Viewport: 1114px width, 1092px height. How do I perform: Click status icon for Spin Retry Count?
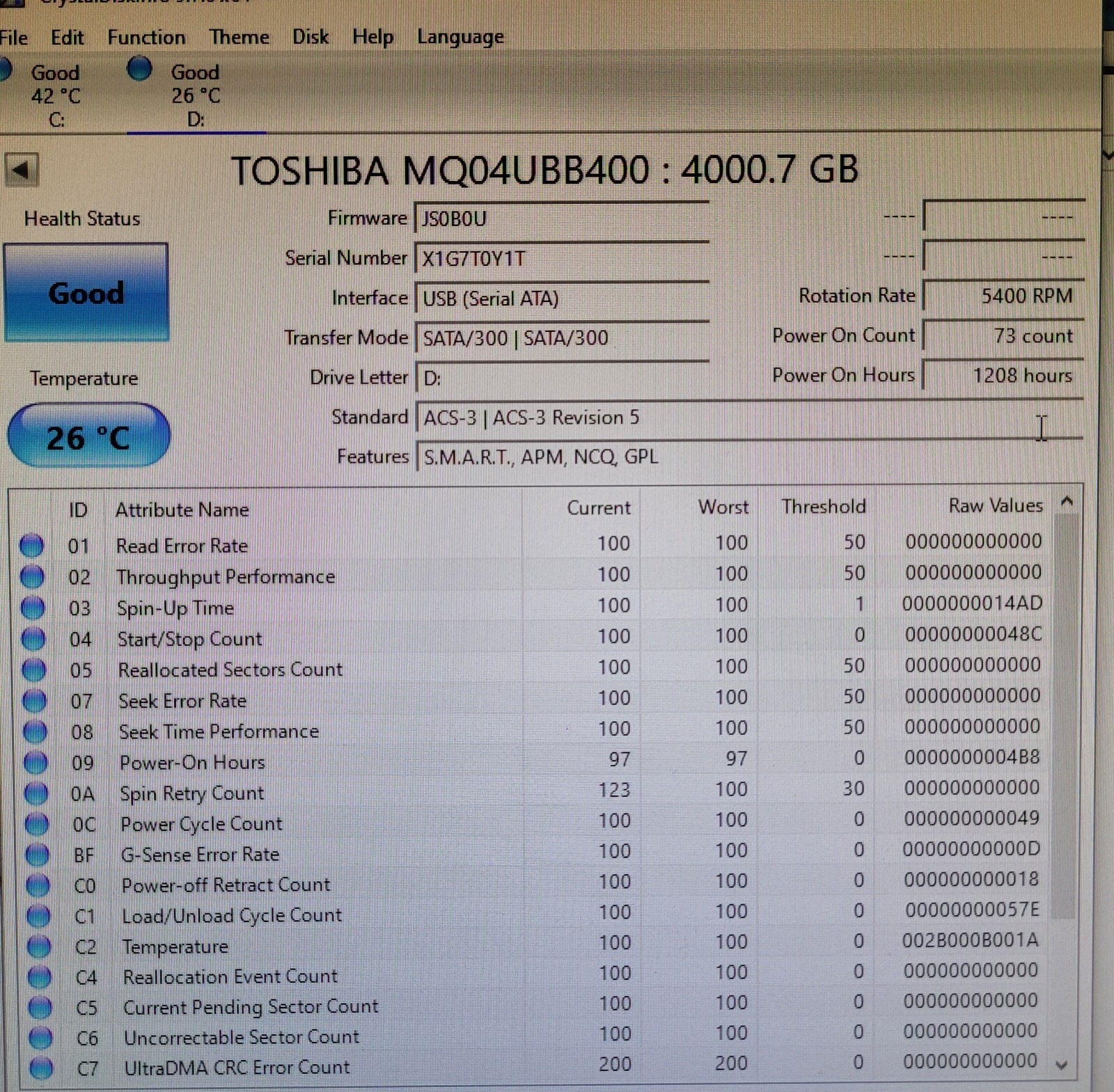tap(36, 793)
